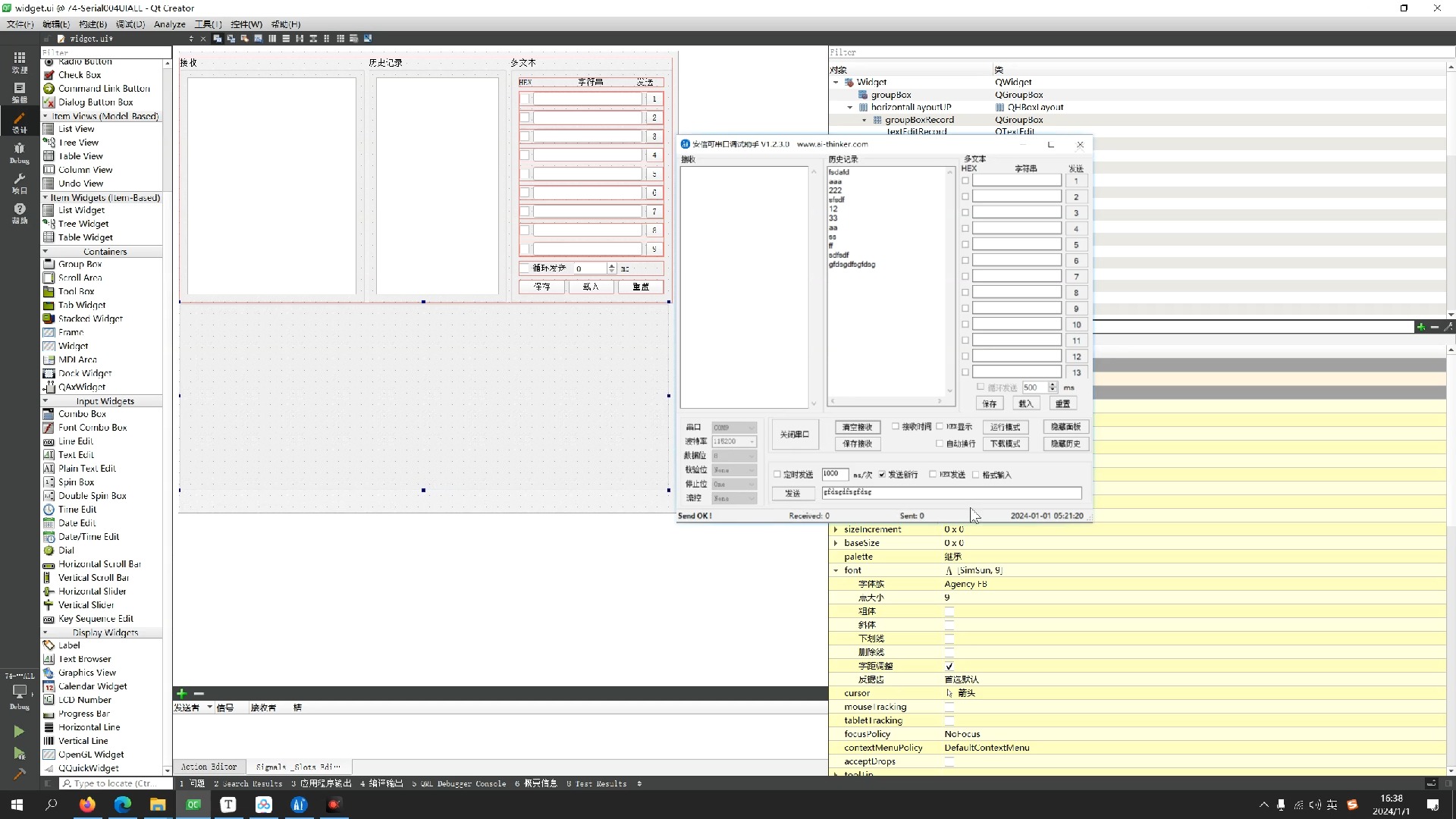Screen dimensions: 1456x819
Task: Pick the LCD Number display widget
Action: click(x=84, y=700)
